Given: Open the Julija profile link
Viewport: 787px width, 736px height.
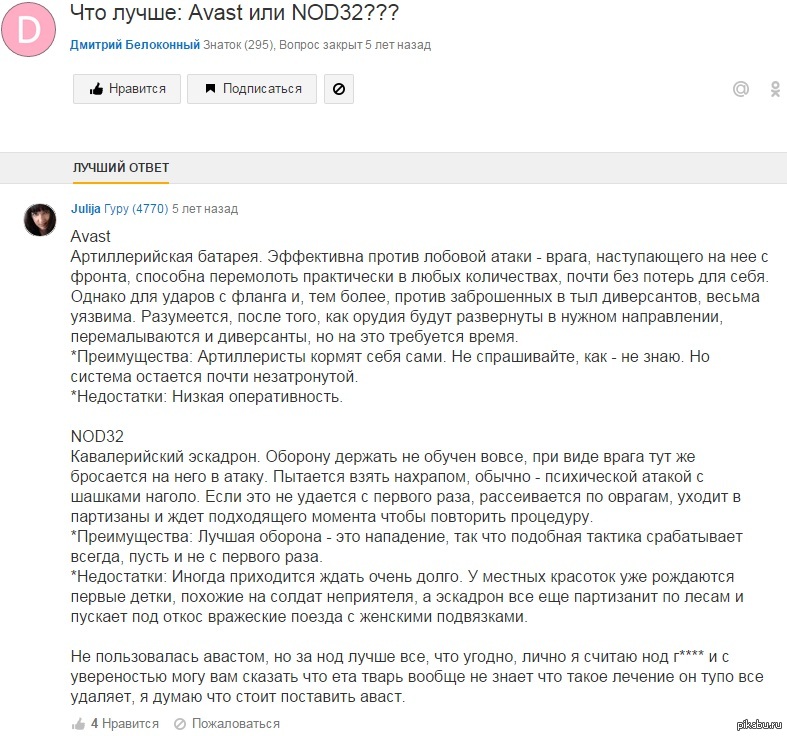Looking at the screenshot, I should point(85,208).
